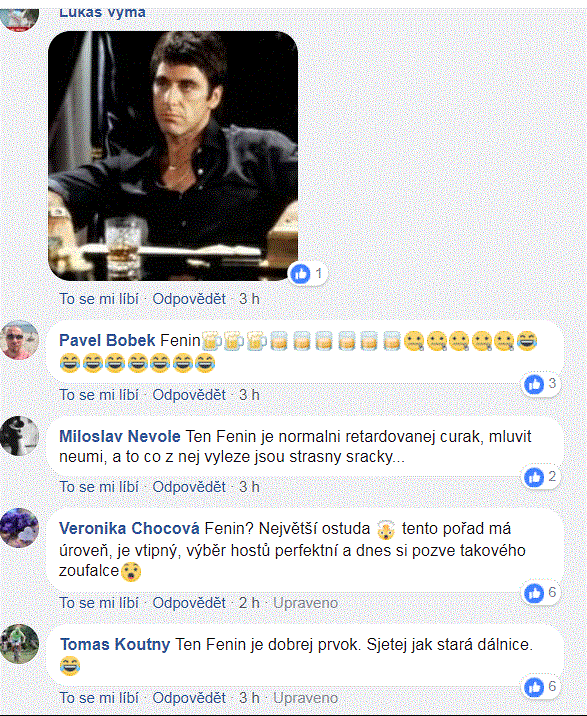
Task: Open Tomas Koutny's name link
Action: 115,645
